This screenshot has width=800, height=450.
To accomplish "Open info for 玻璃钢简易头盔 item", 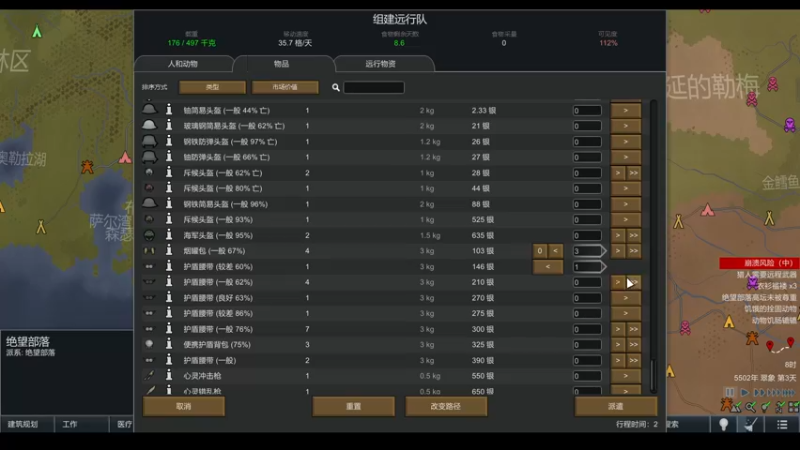I will click(x=169, y=126).
